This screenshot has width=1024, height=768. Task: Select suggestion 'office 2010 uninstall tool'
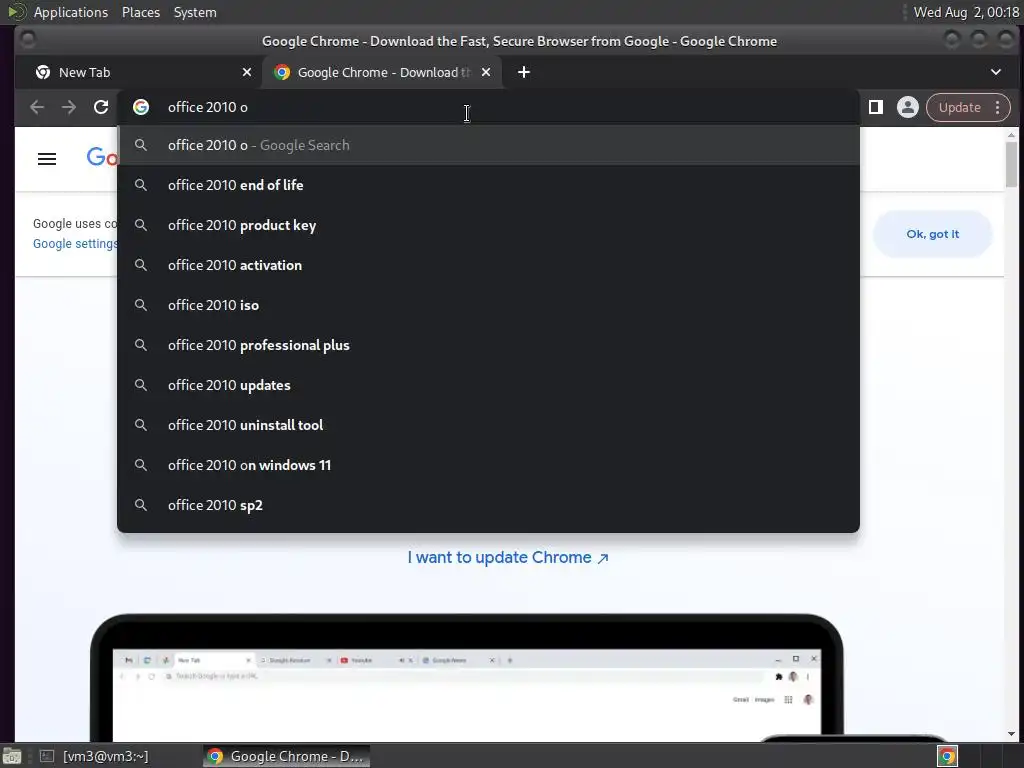click(488, 425)
